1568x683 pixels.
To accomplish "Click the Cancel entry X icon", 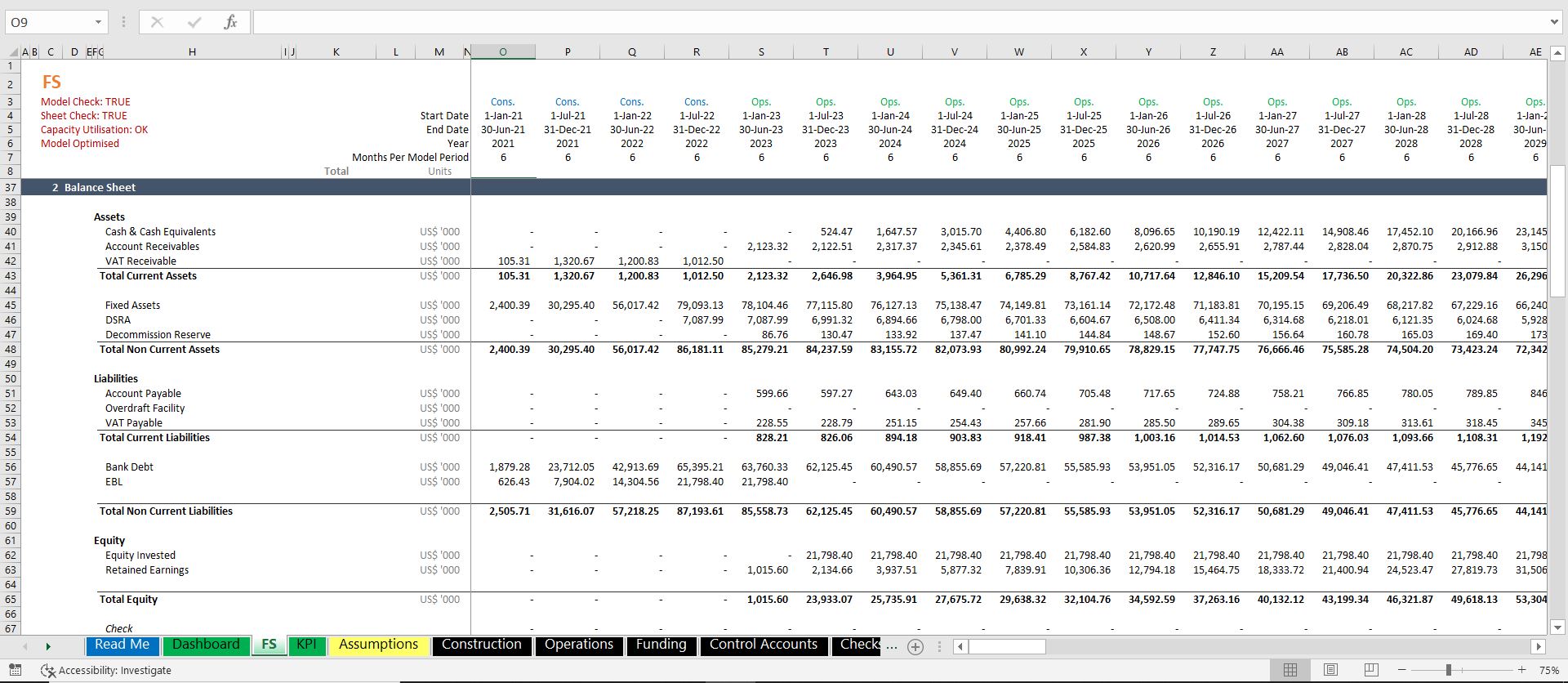I will tap(157, 22).
